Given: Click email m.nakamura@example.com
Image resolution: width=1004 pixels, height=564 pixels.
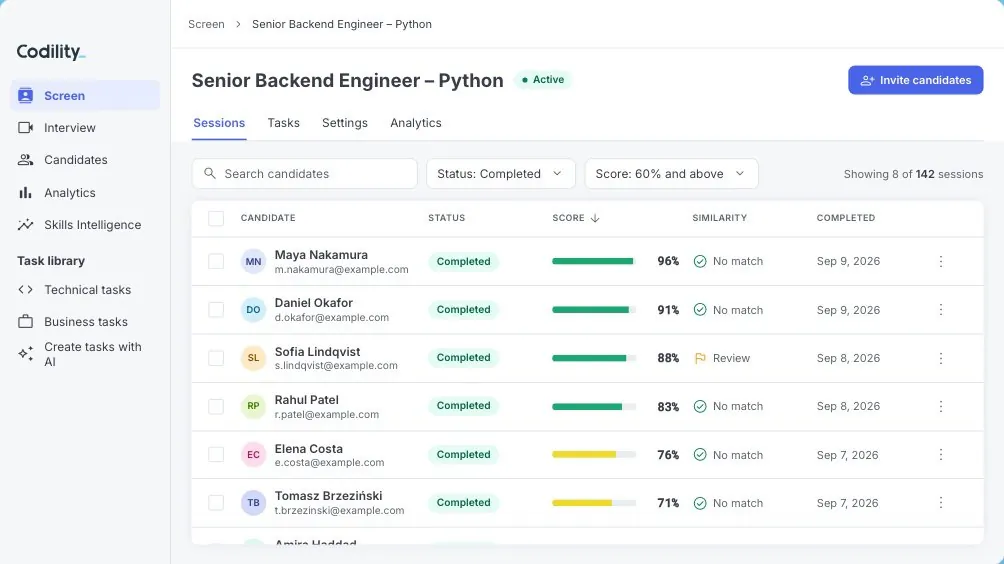Looking at the screenshot, I should pyautogui.click(x=341, y=270).
